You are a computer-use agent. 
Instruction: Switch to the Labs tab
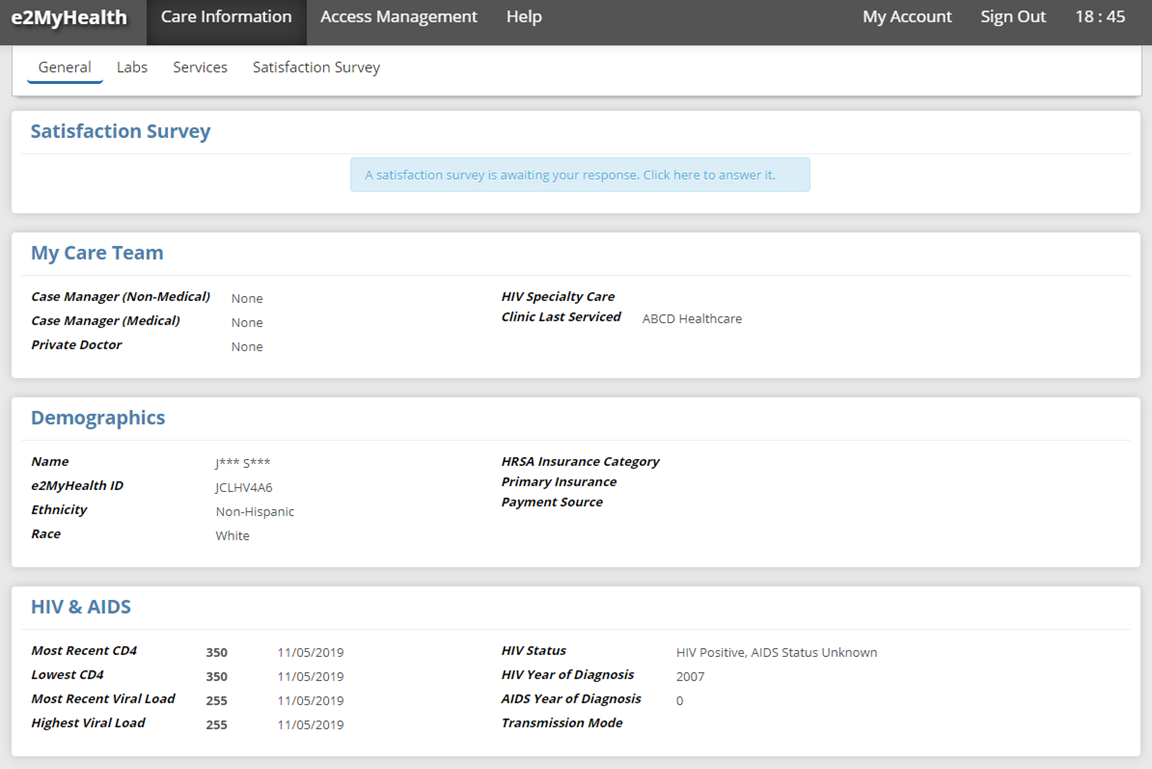pyautogui.click(x=132, y=67)
